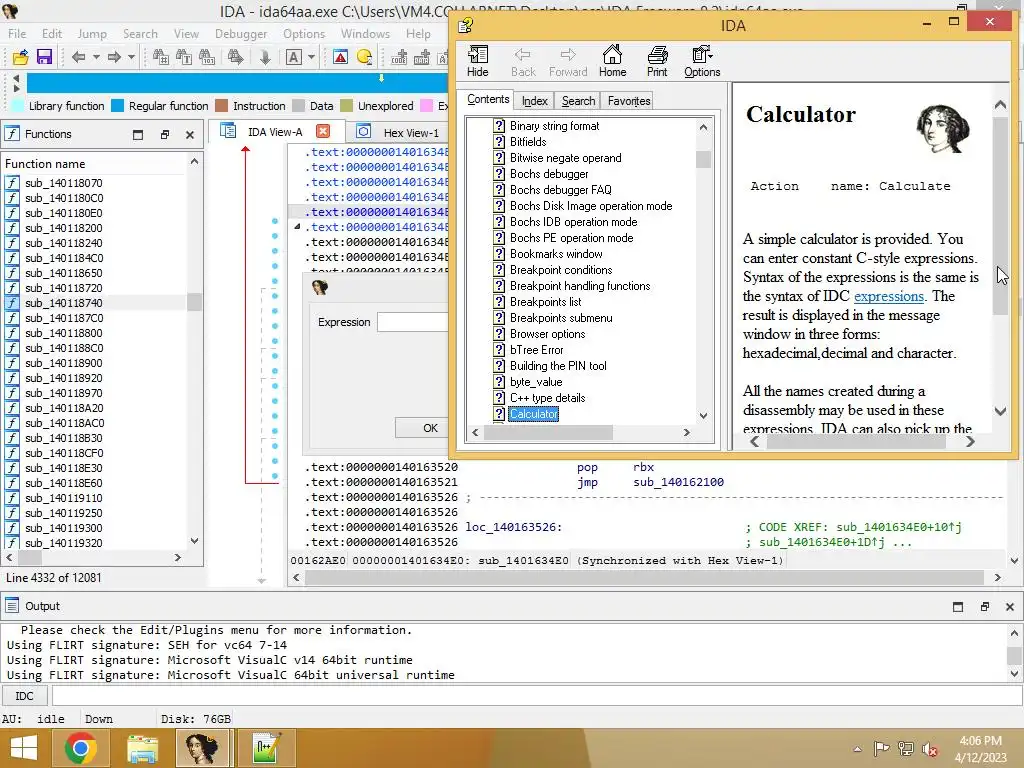1024x768 pixels.
Task: Open the Jump menu
Action: click(x=92, y=33)
